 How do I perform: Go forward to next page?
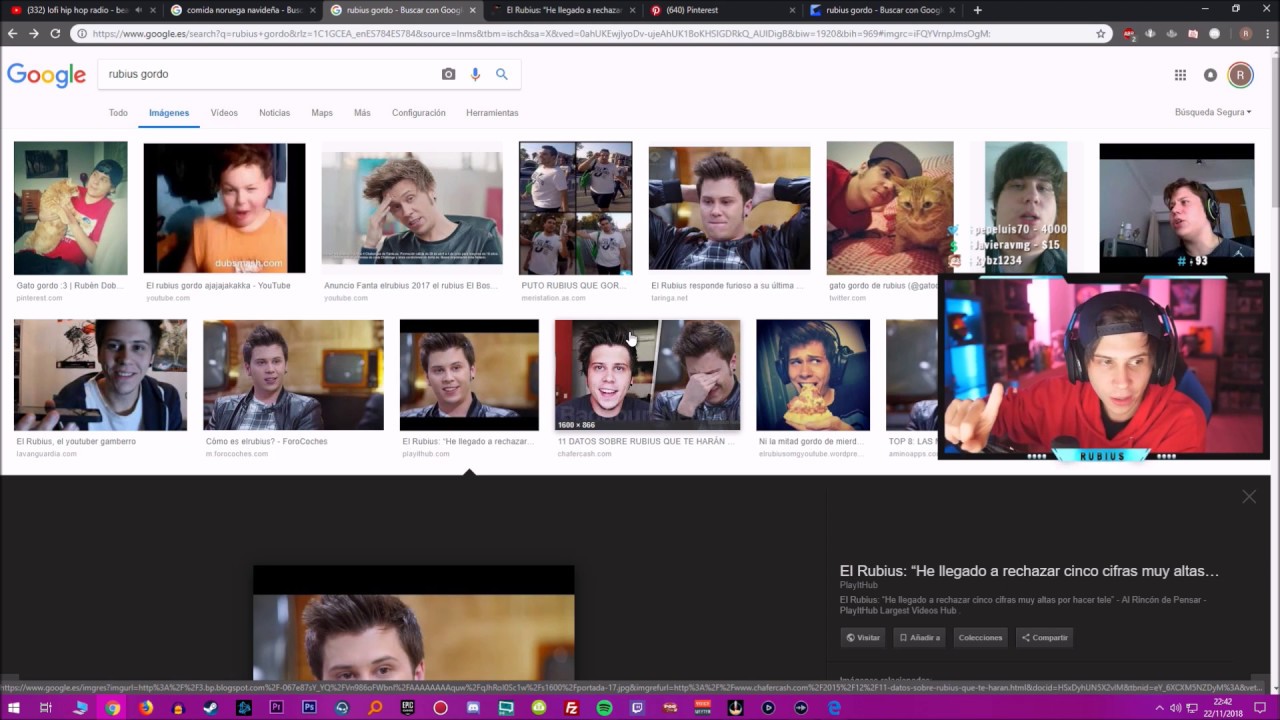[x=33, y=33]
